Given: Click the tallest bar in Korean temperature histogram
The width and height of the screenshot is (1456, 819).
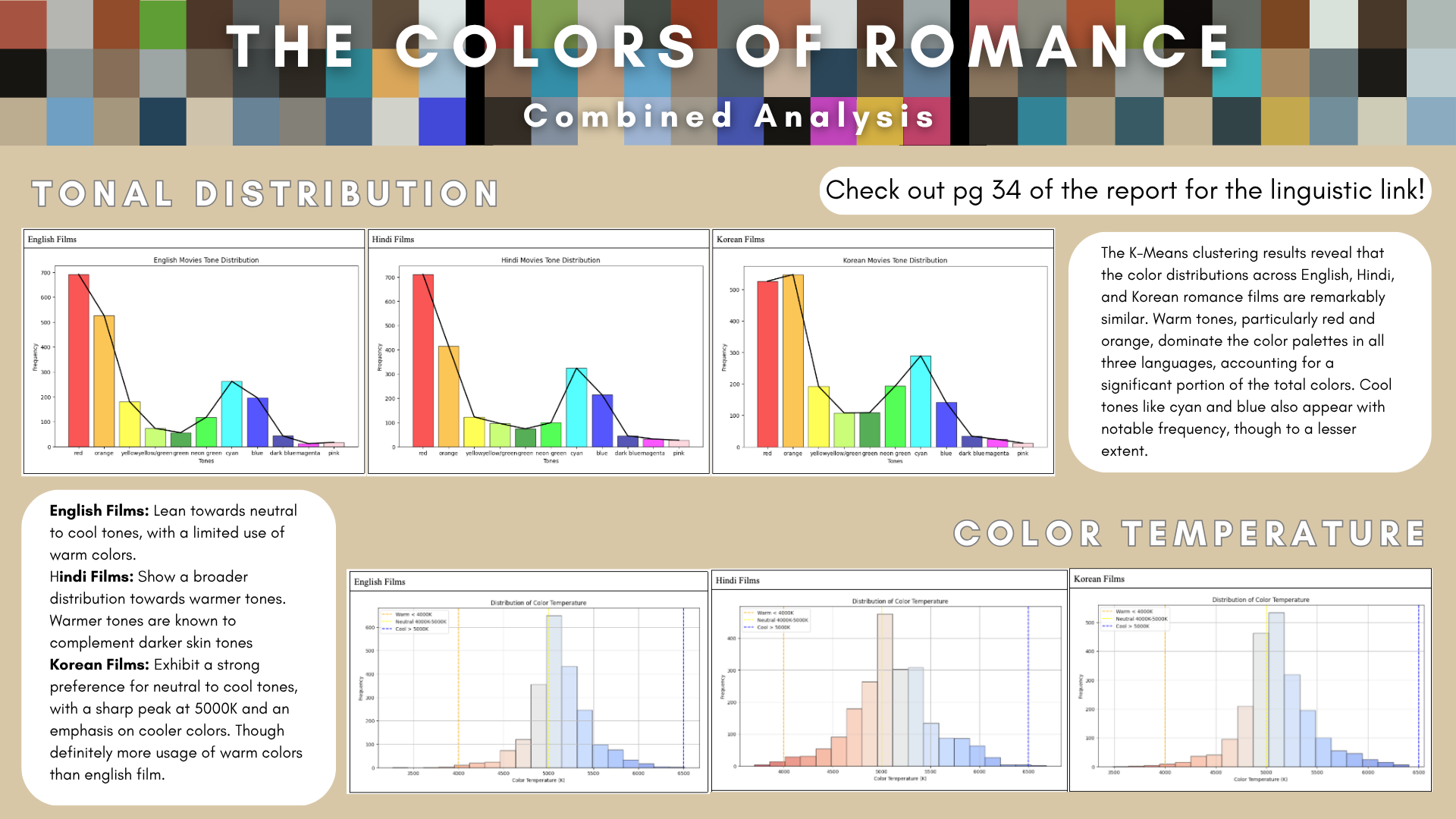Looking at the screenshot, I should (1276, 690).
